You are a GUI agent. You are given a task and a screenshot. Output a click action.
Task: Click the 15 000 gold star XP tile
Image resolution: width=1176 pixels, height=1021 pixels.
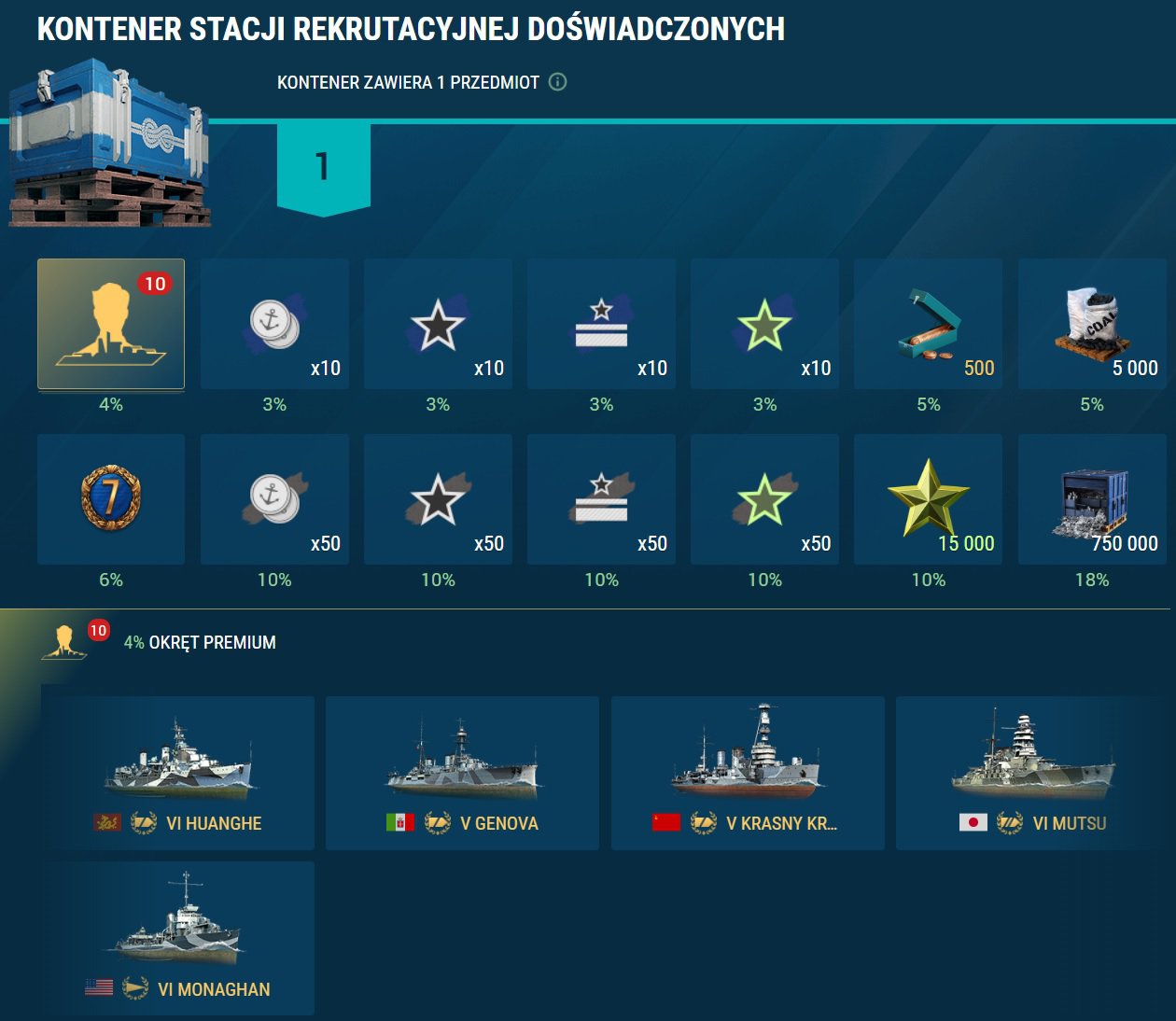tap(928, 499)
